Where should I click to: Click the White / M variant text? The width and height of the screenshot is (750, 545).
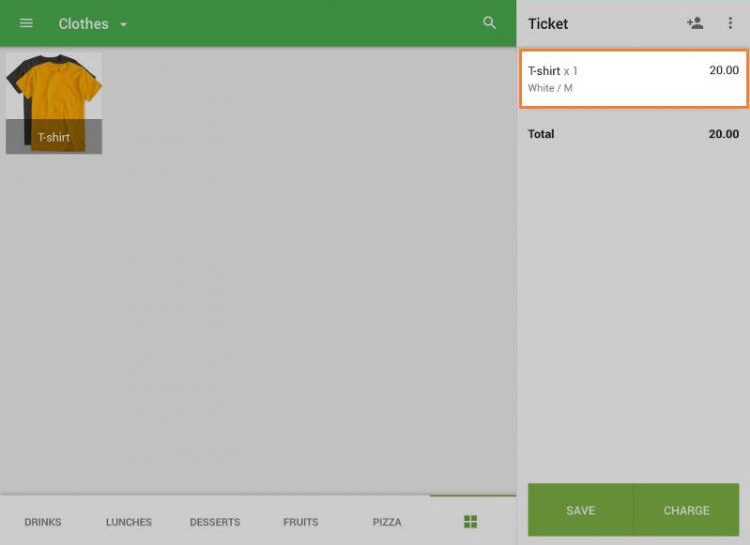(x=550, y=88)
